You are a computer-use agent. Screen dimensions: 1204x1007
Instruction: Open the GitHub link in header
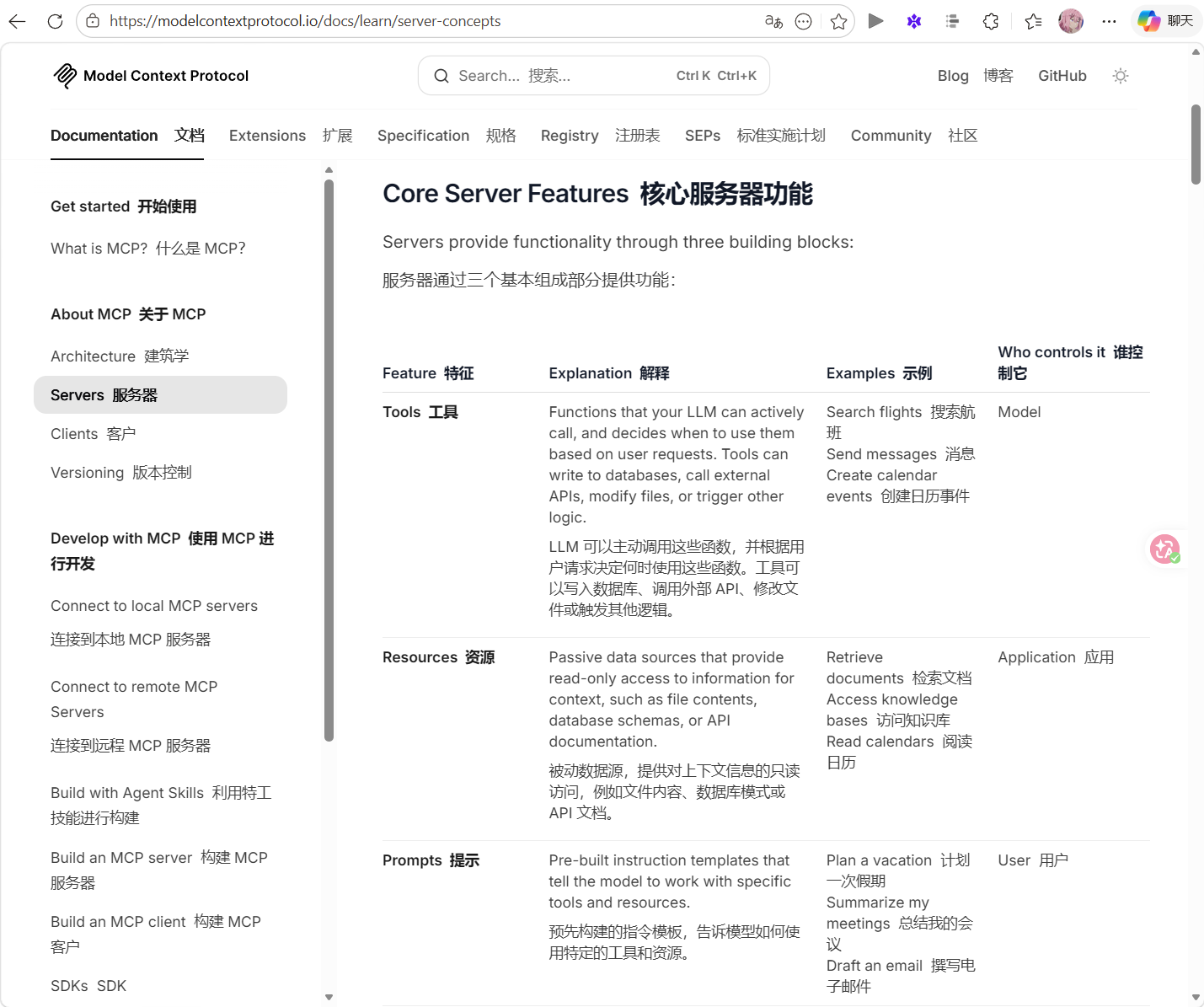pos(1062,76)
